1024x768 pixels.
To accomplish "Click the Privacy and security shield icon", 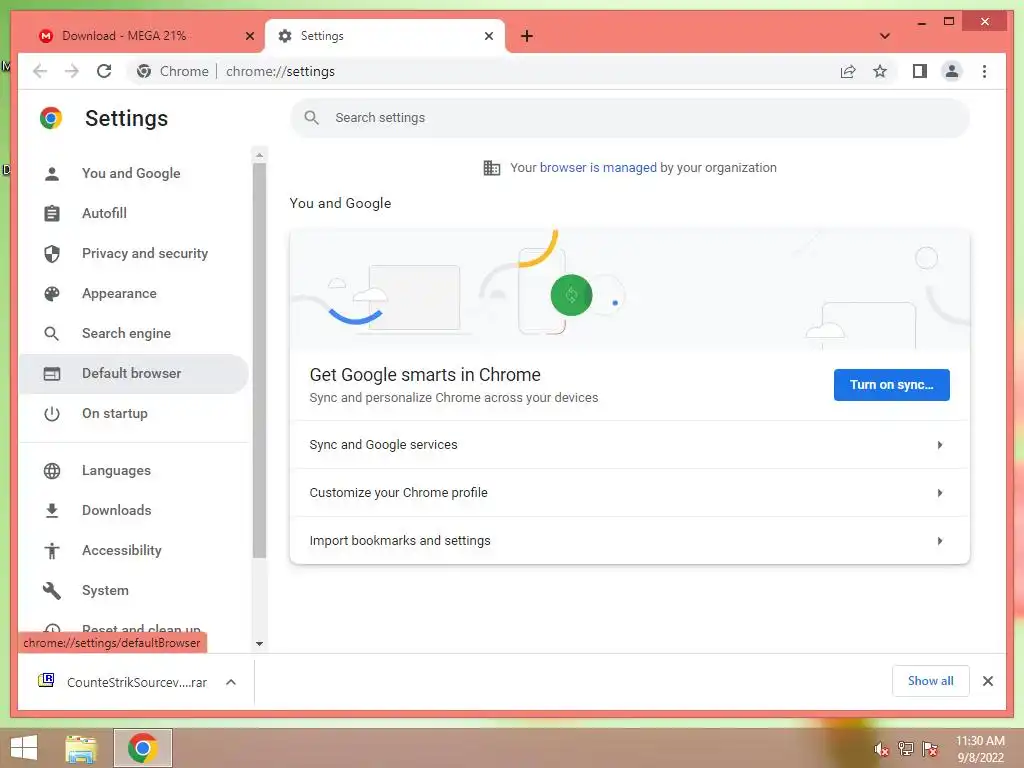I will (x=52, y=253).
